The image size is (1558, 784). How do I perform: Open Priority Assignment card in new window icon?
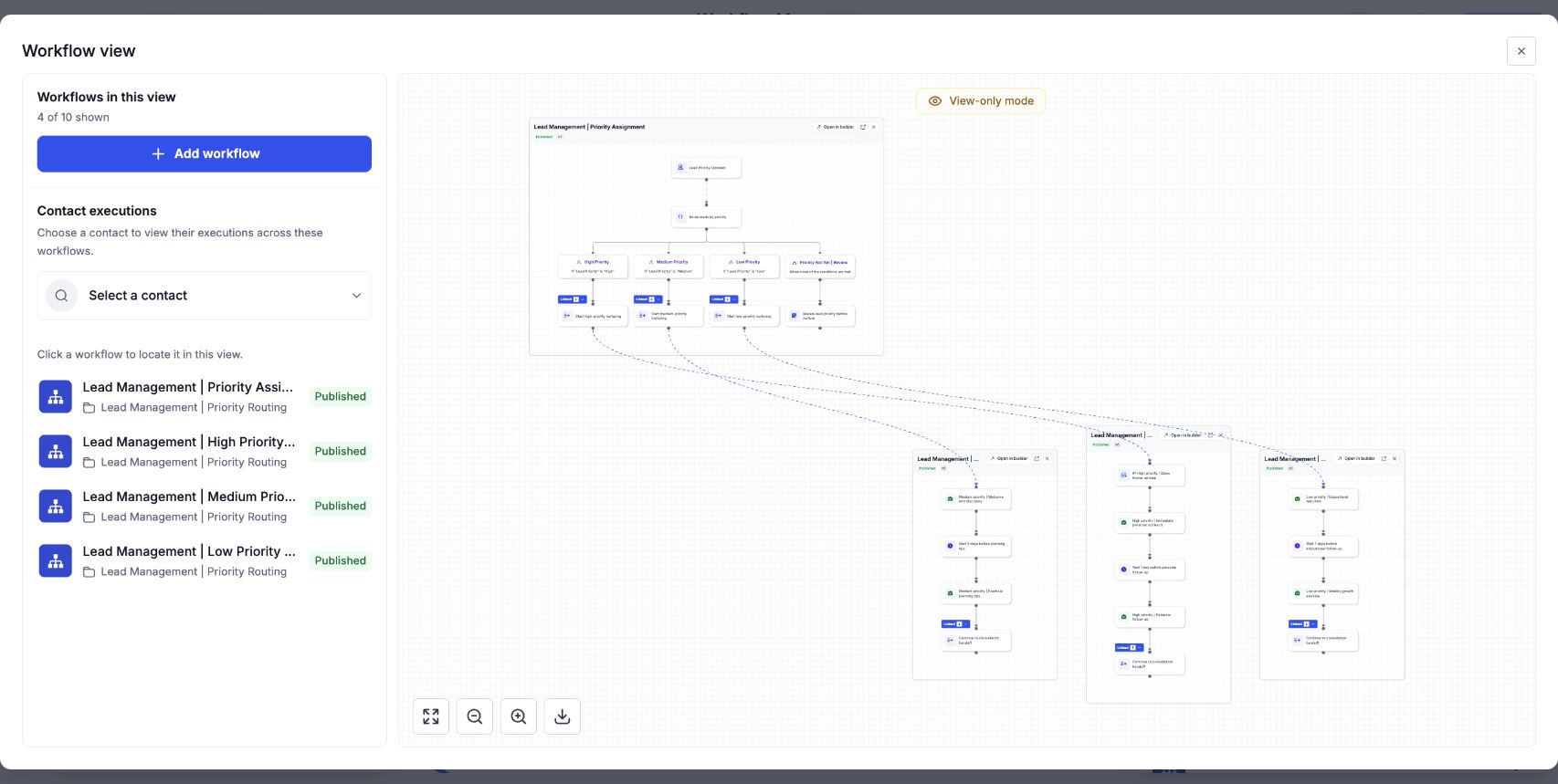point(863,127)
